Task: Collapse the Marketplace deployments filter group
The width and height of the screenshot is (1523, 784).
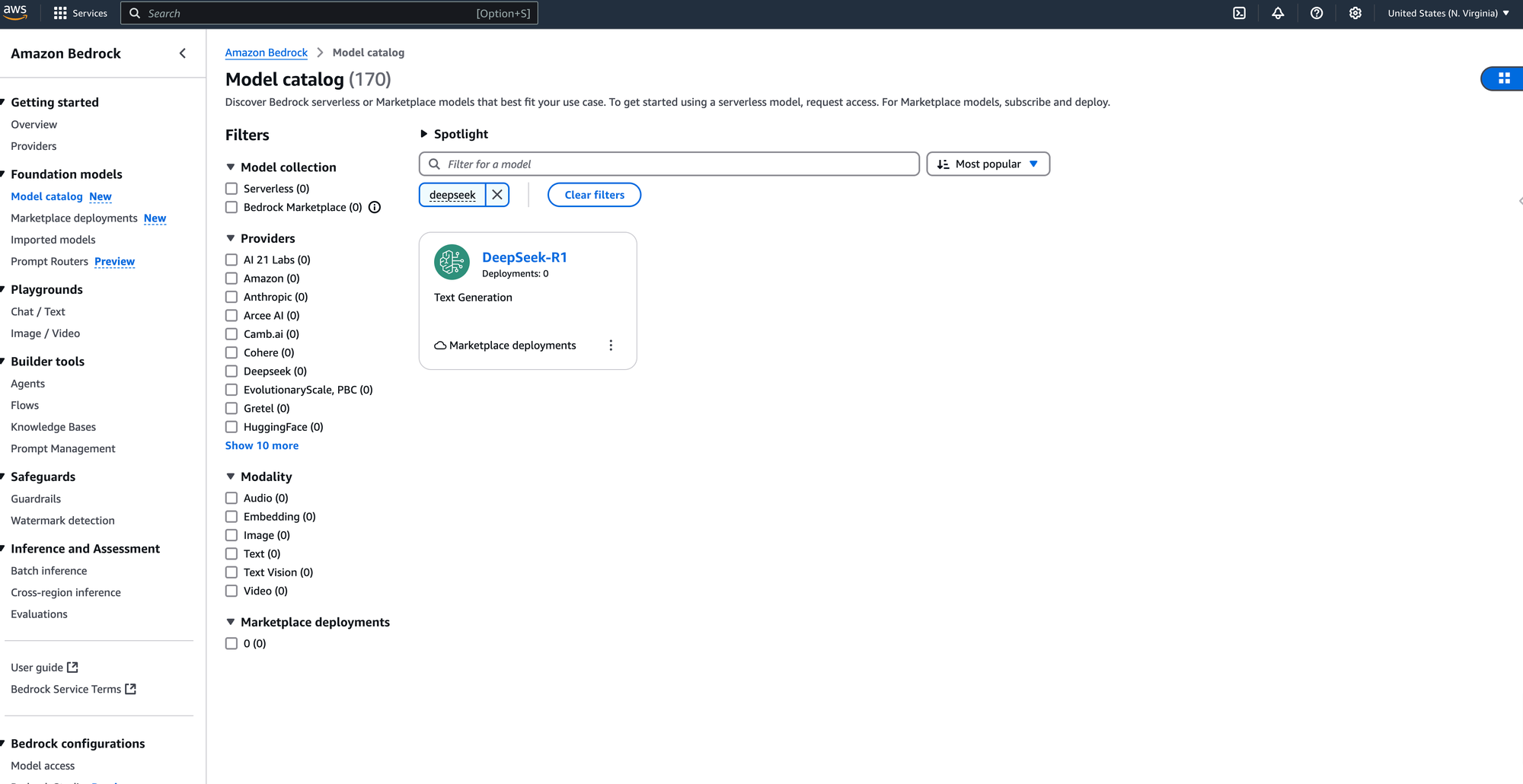Action: (x=231, y=622)
